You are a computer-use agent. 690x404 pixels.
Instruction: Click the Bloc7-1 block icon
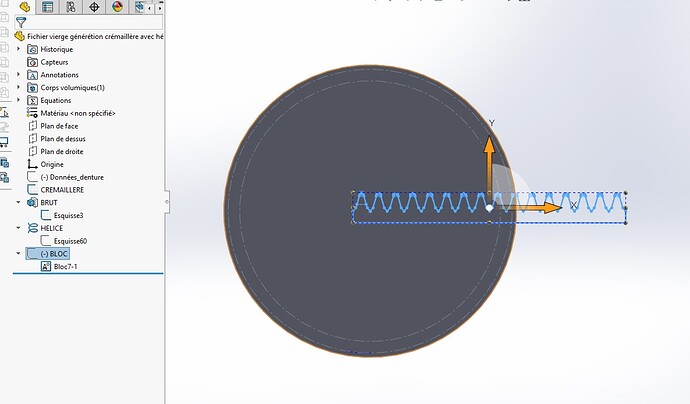pos(46,266)
